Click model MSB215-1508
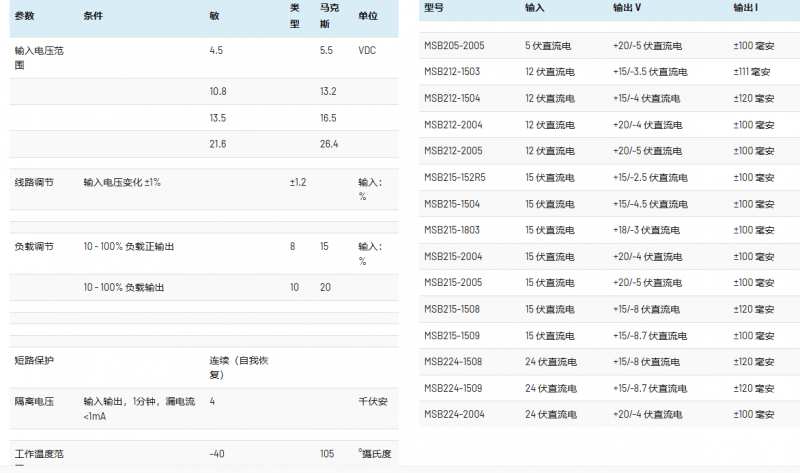Viewport: 800px width, 473px height. pyautogui.click(x=452, y=309)
